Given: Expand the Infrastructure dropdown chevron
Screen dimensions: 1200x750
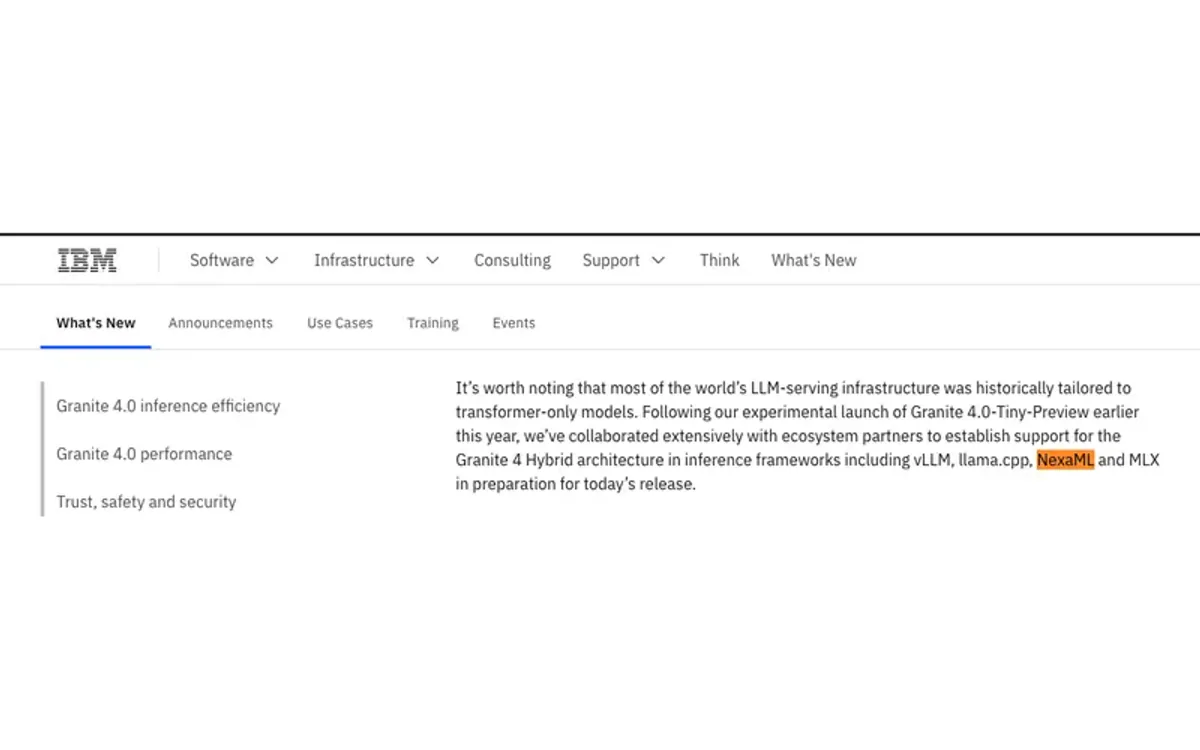Looking at the screenshot, I should 432,260.
